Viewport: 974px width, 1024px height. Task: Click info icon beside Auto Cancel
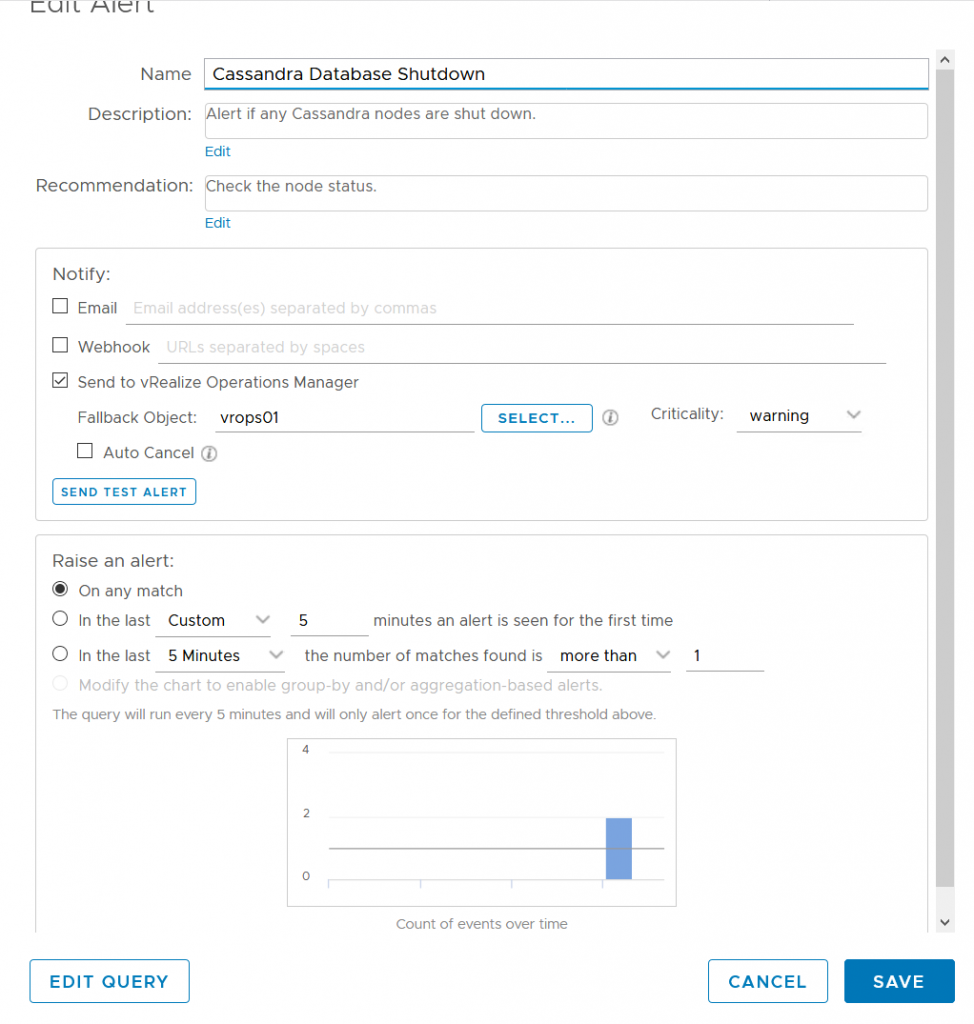click(209, 453)
